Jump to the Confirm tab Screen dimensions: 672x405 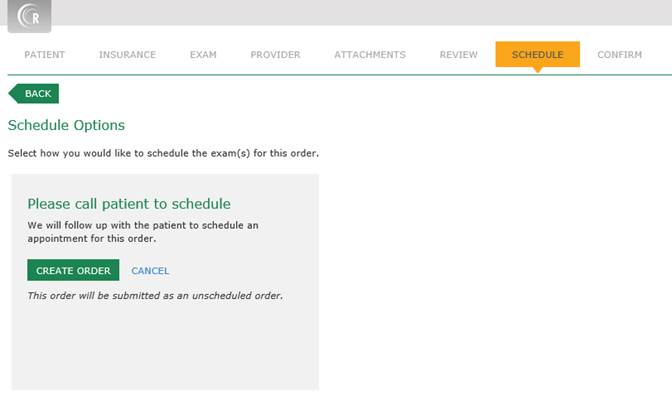click(619, 55)
